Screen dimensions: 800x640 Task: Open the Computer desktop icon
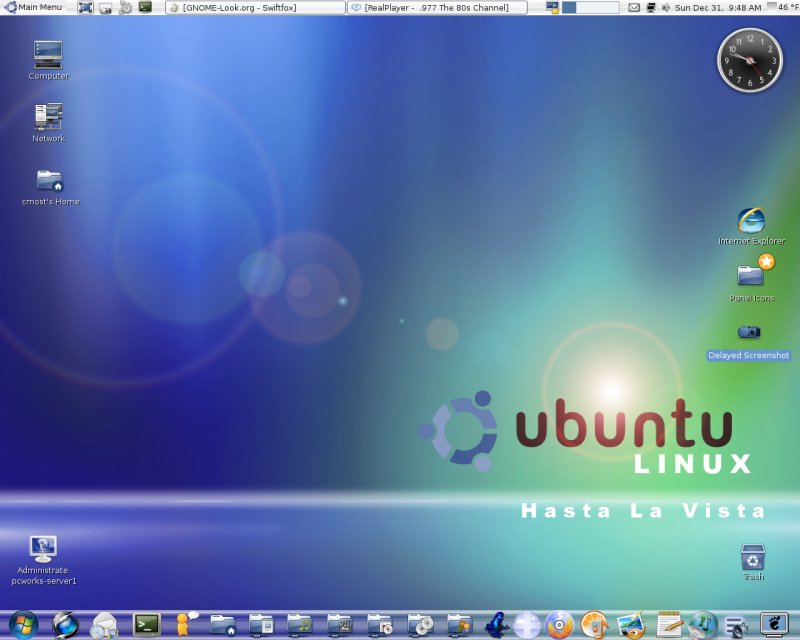point(48,60)
